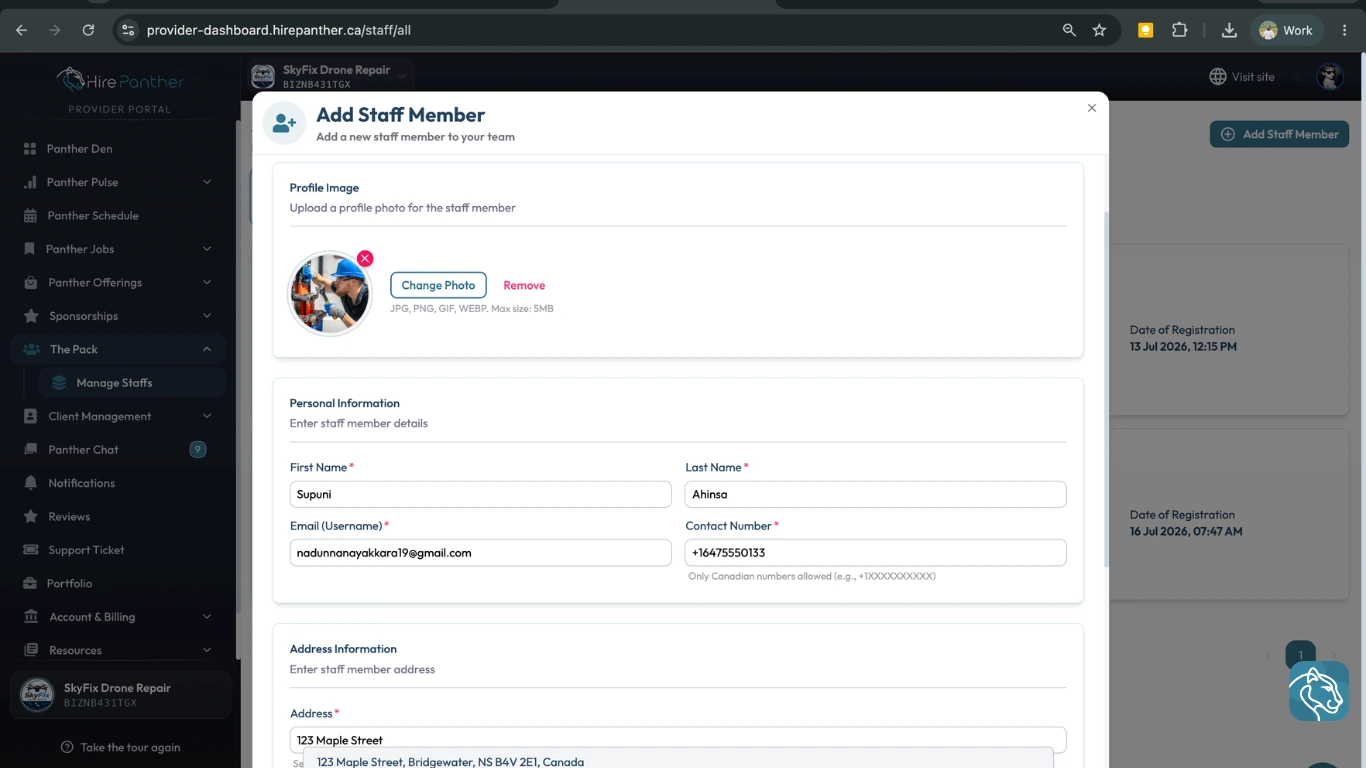Click the Visit site globe icon

[x=1217, y=77]
